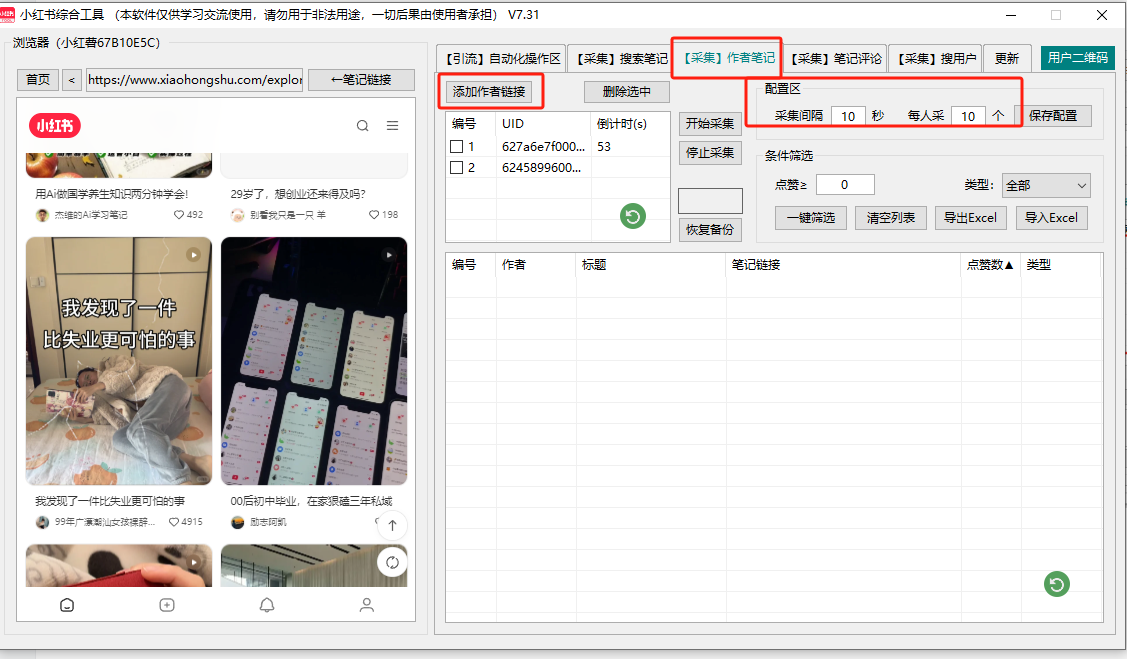Switch to the 【采集】搜索笔记 tab
This screenshot has height=659, width=1127.
click(620, 59)
